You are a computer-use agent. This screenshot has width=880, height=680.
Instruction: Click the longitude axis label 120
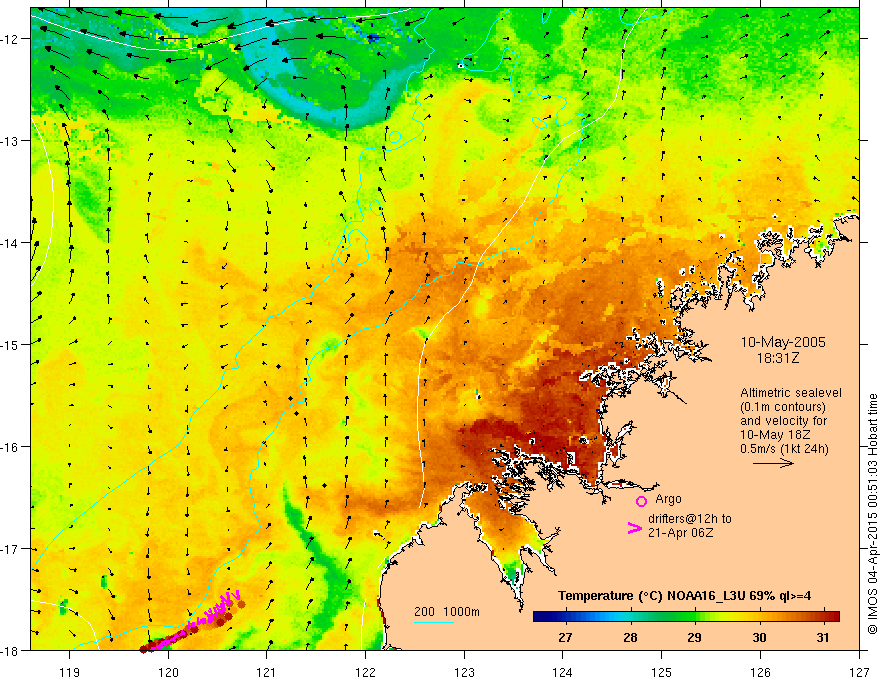pyautogui.click(x=168, y=672)
